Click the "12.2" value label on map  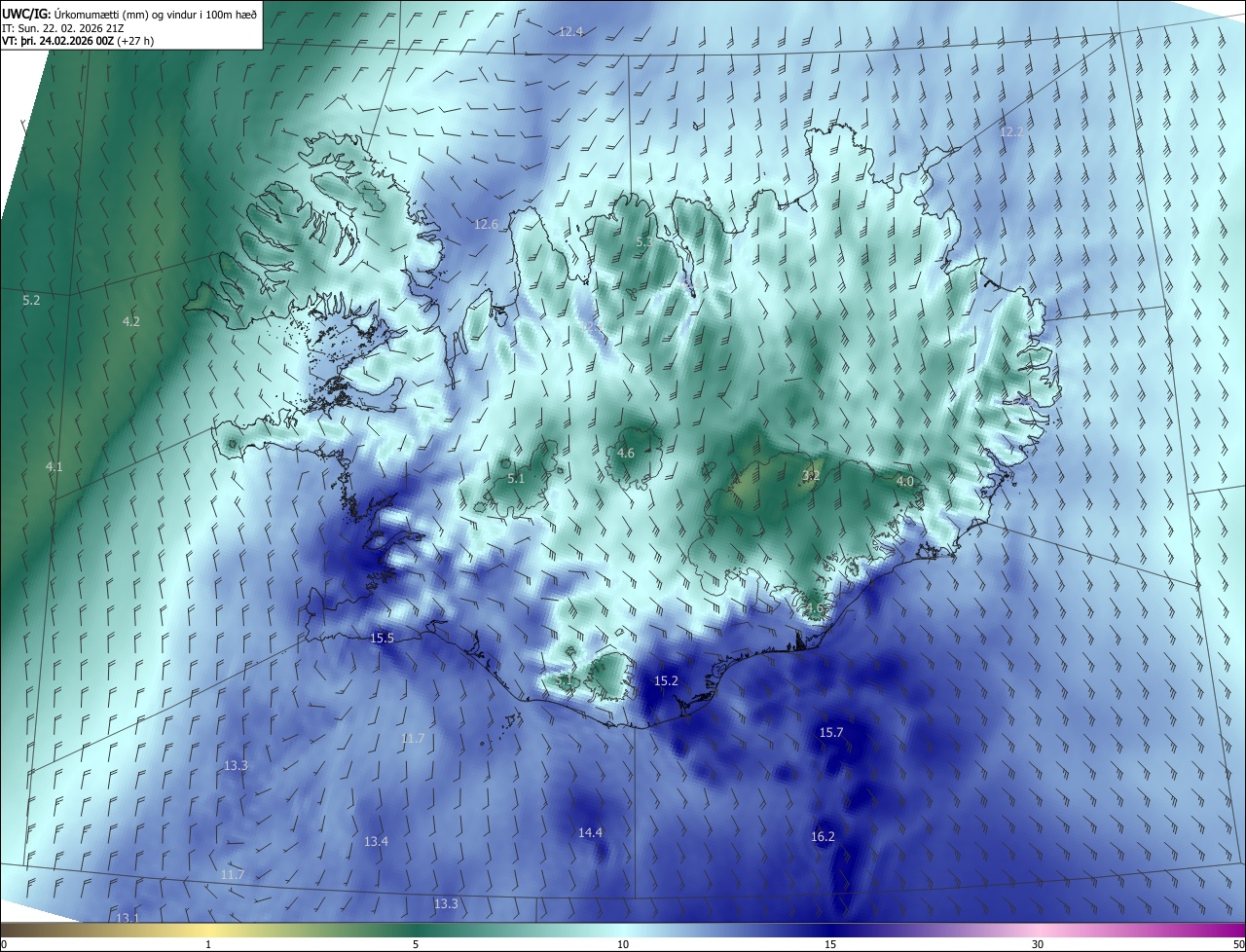[x=1012, y=131]
